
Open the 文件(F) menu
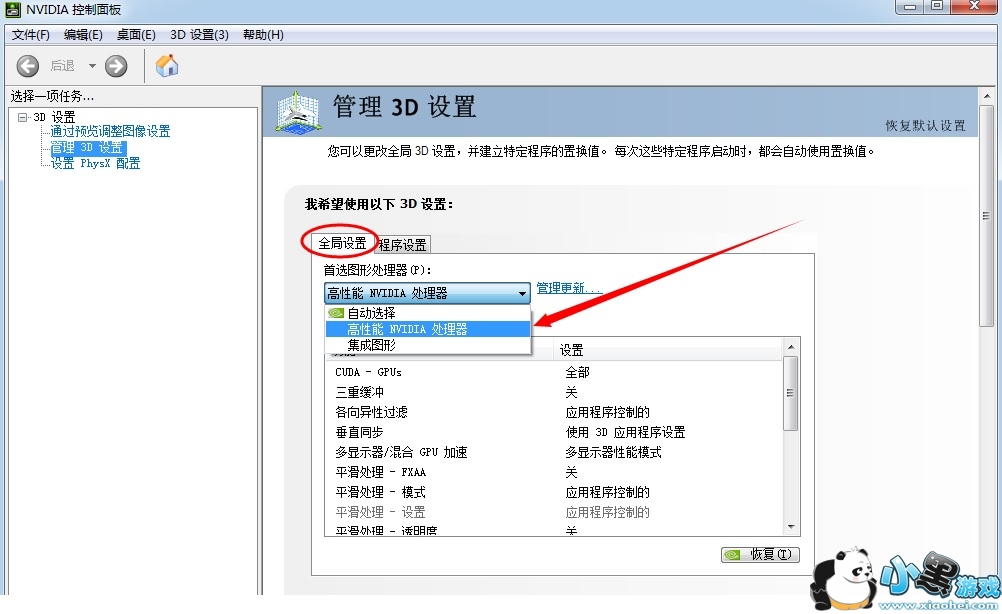(x=31, y=35)
